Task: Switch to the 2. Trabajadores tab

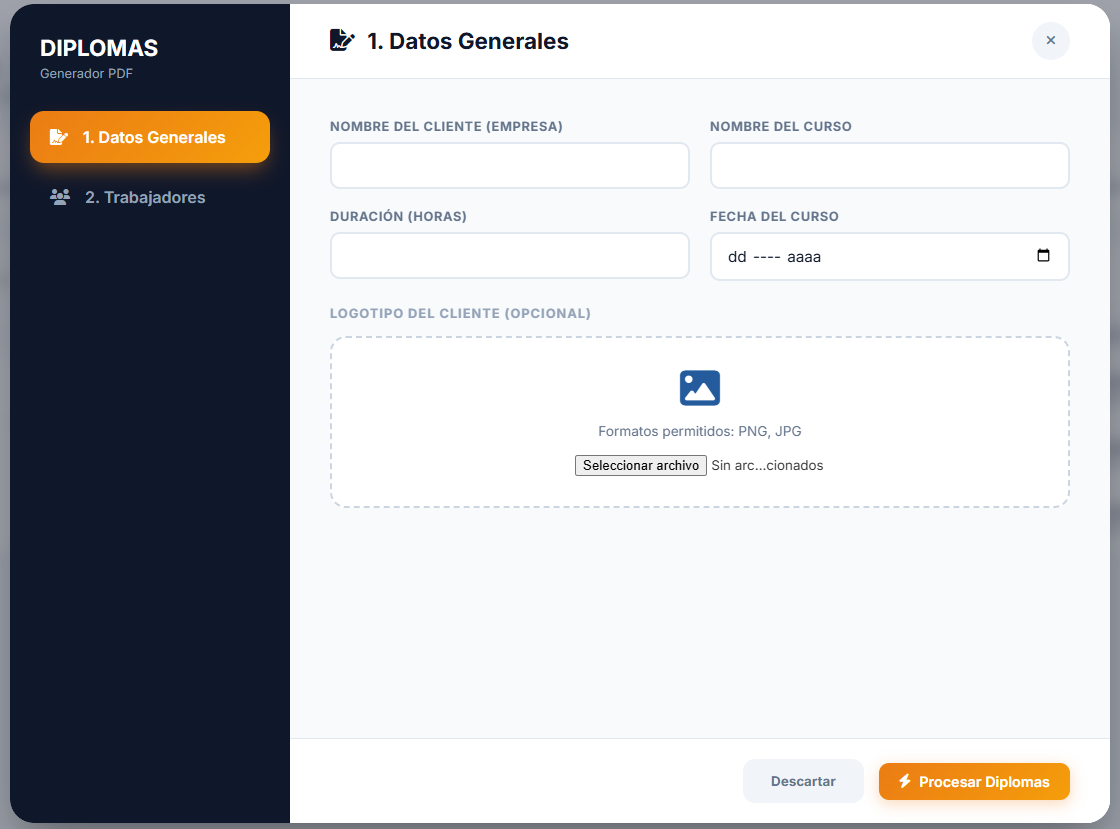Action: tap(150, 197)
